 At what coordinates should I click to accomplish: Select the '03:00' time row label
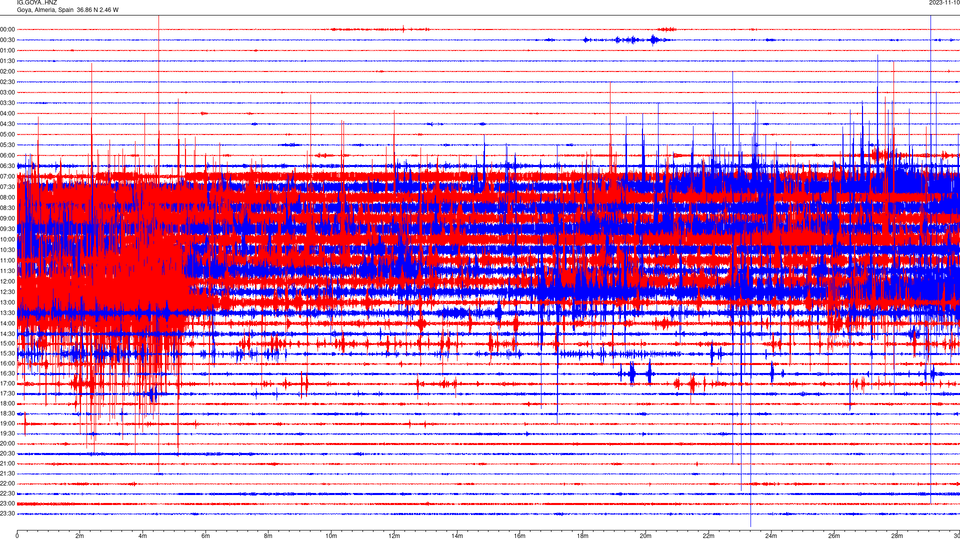[x=7, y=92]
